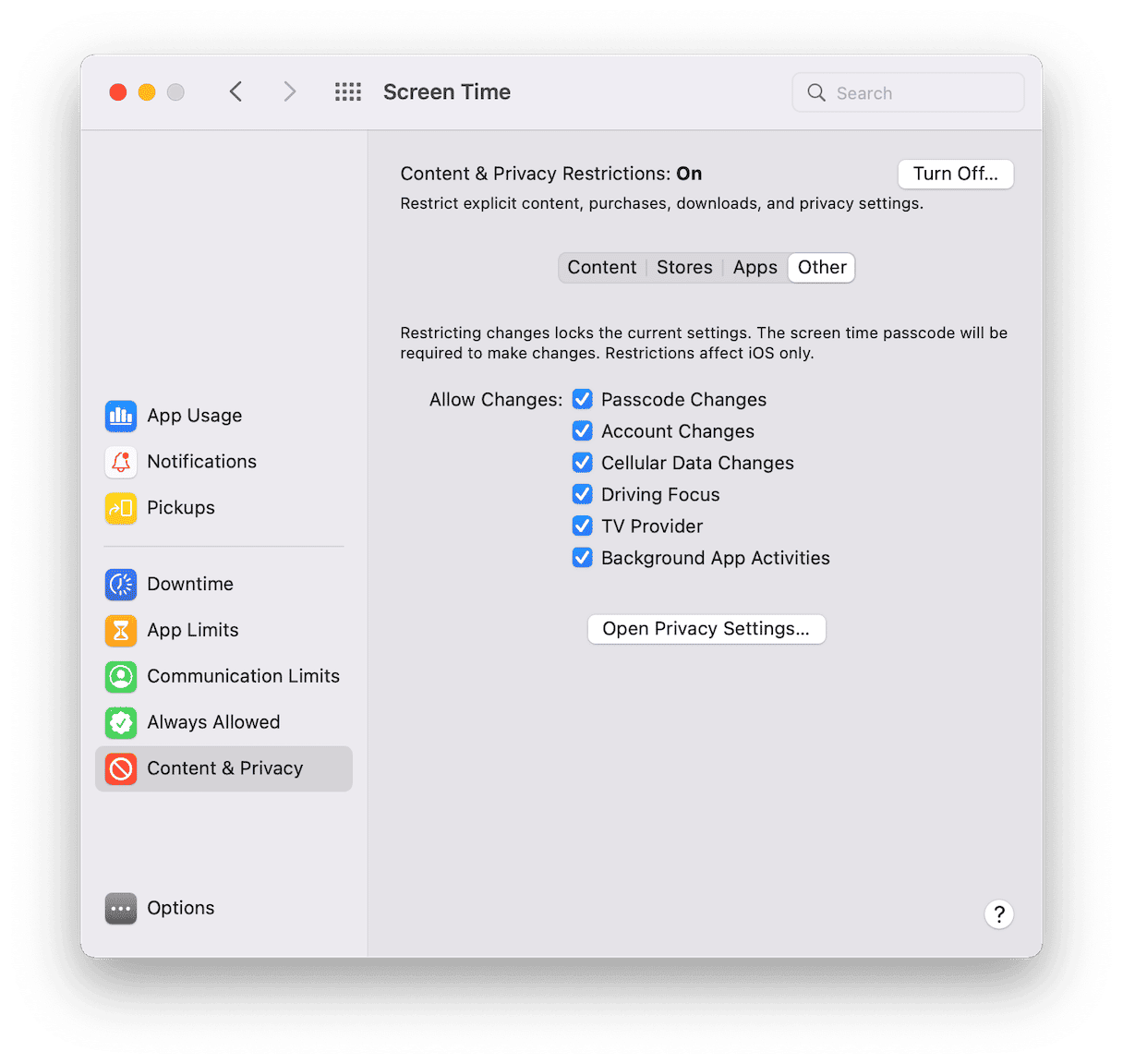
Task: Show all preferences grid icon
Action: [348, 92]
